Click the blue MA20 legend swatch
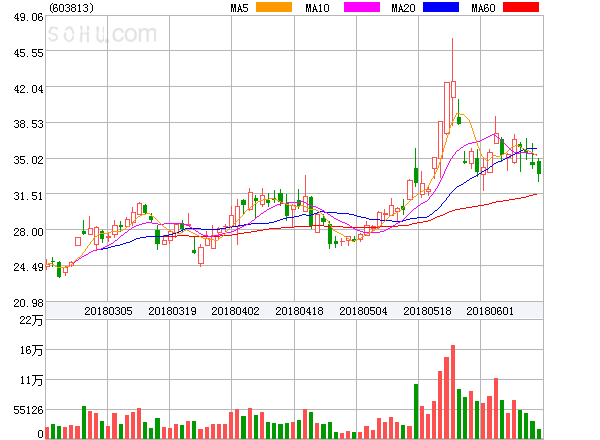Viewport: 600px width, 440px height. [441, 7]
